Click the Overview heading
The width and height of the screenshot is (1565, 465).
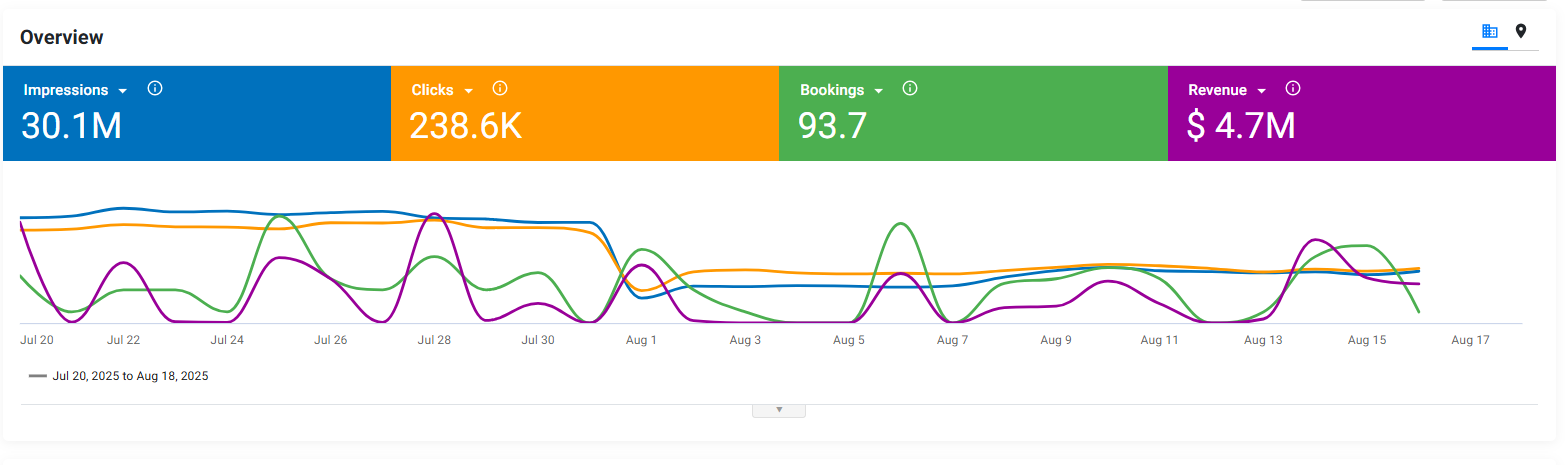tap(62, 38)
